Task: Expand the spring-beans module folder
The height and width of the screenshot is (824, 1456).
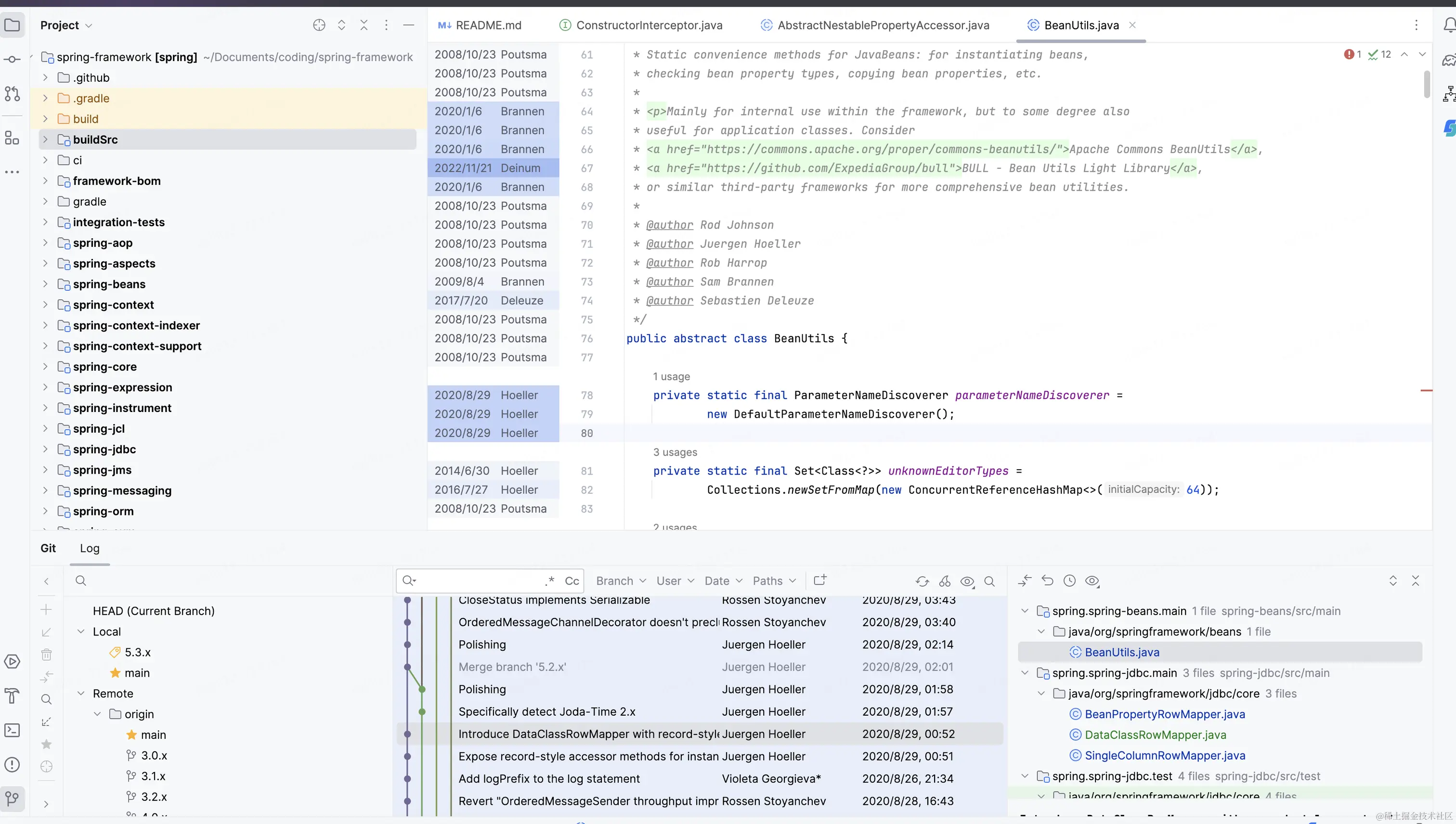Action: [x=45, y=284]
